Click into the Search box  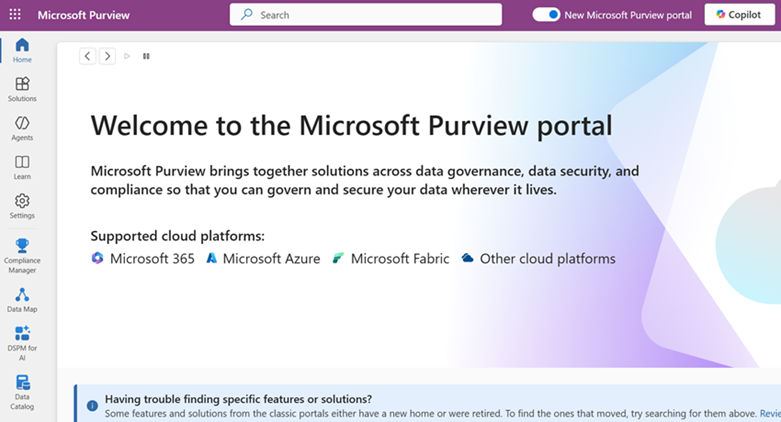(366, 14)
